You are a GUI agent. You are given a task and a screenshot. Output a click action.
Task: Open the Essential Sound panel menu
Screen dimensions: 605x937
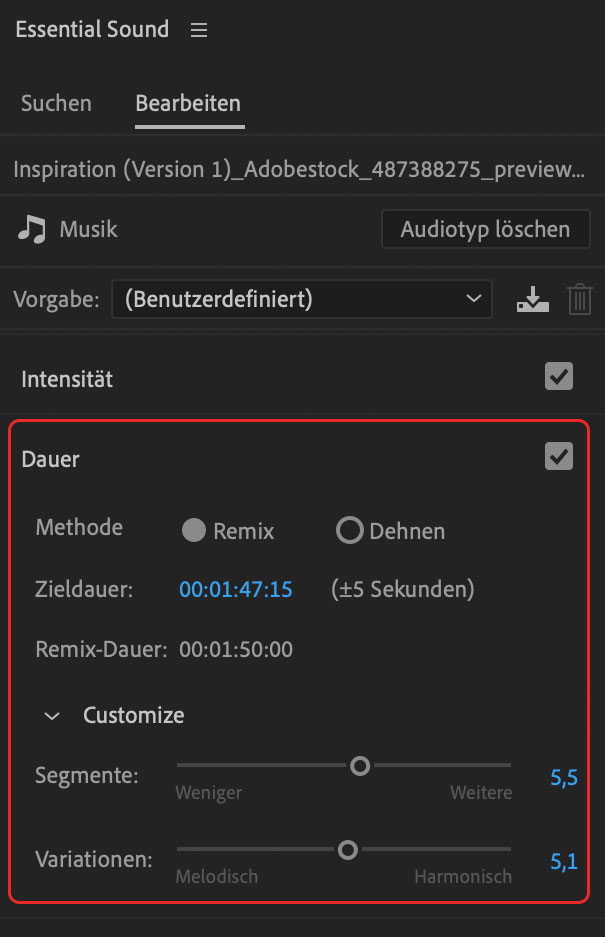(198, 30)
